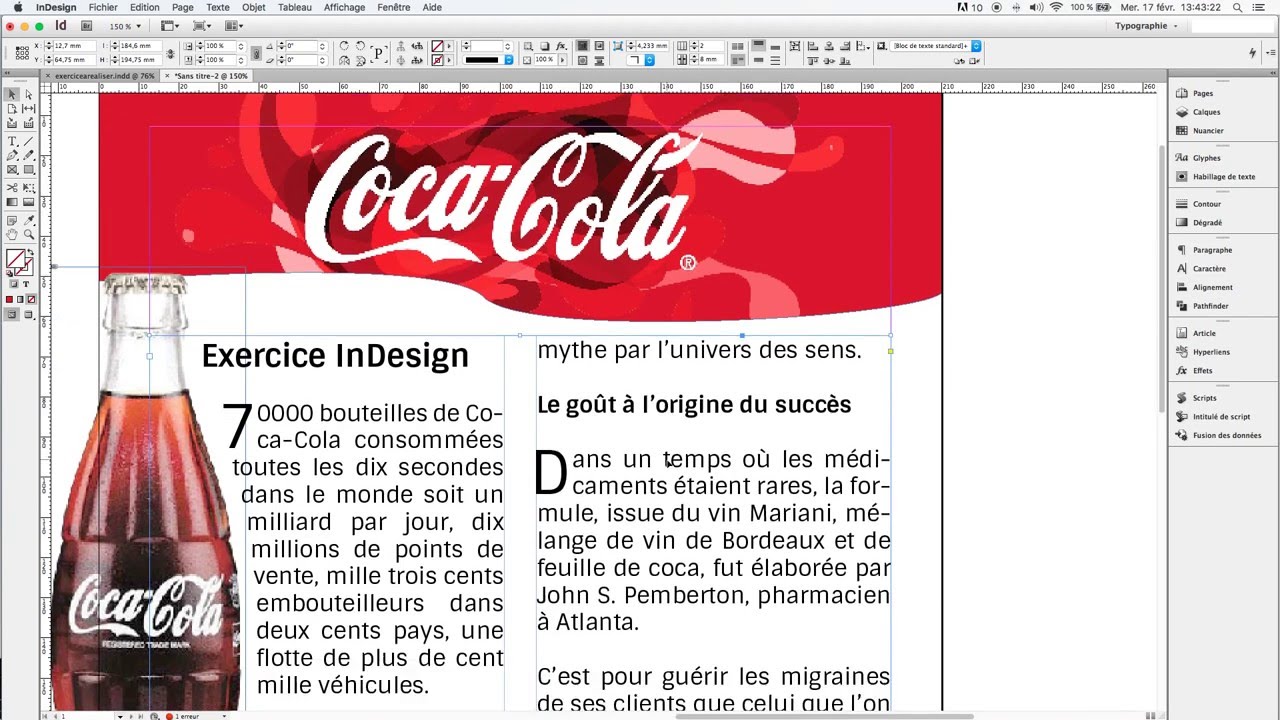Switch to exercicearealiser.indd document tab
The width and height of the screenshot is (1280, 720).
click(104, 76)
